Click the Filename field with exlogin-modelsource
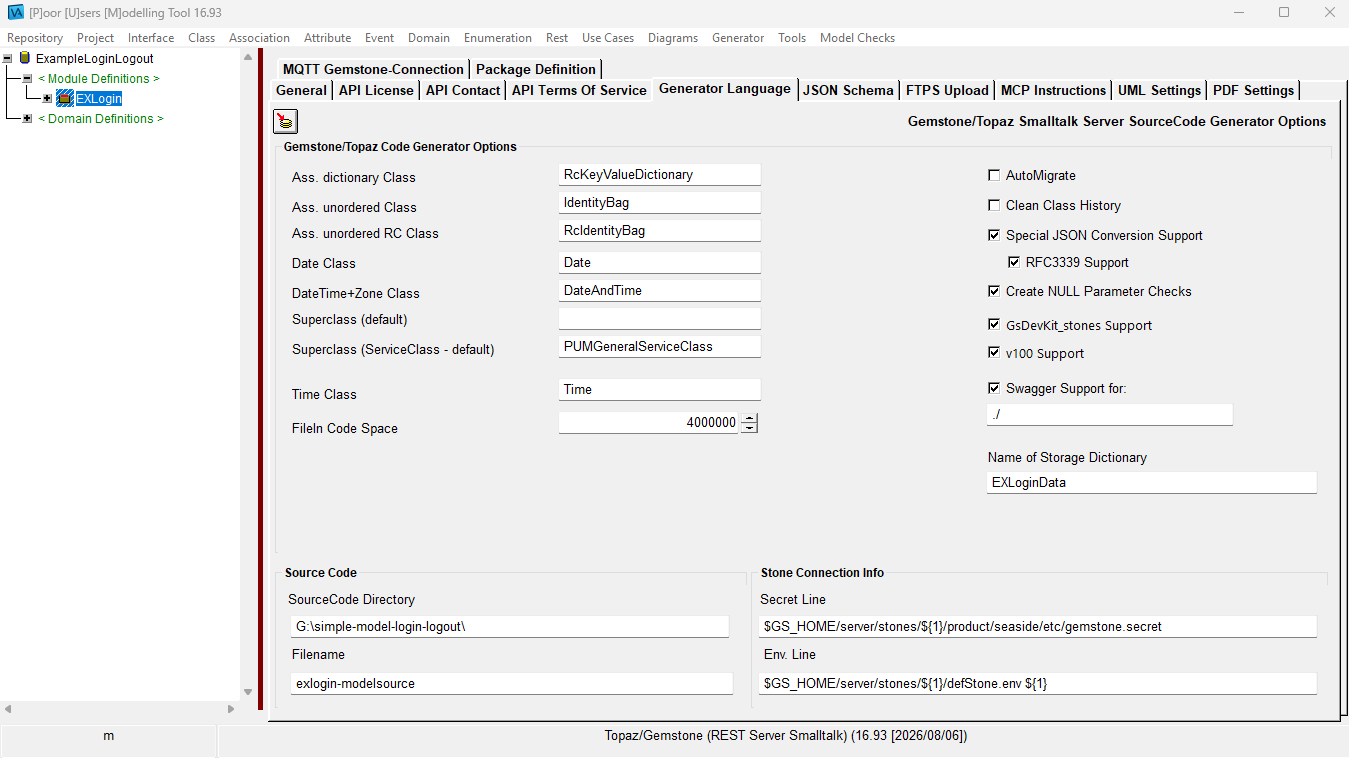1349x758 pixels. pyautogui.click(x=512, y=684)
